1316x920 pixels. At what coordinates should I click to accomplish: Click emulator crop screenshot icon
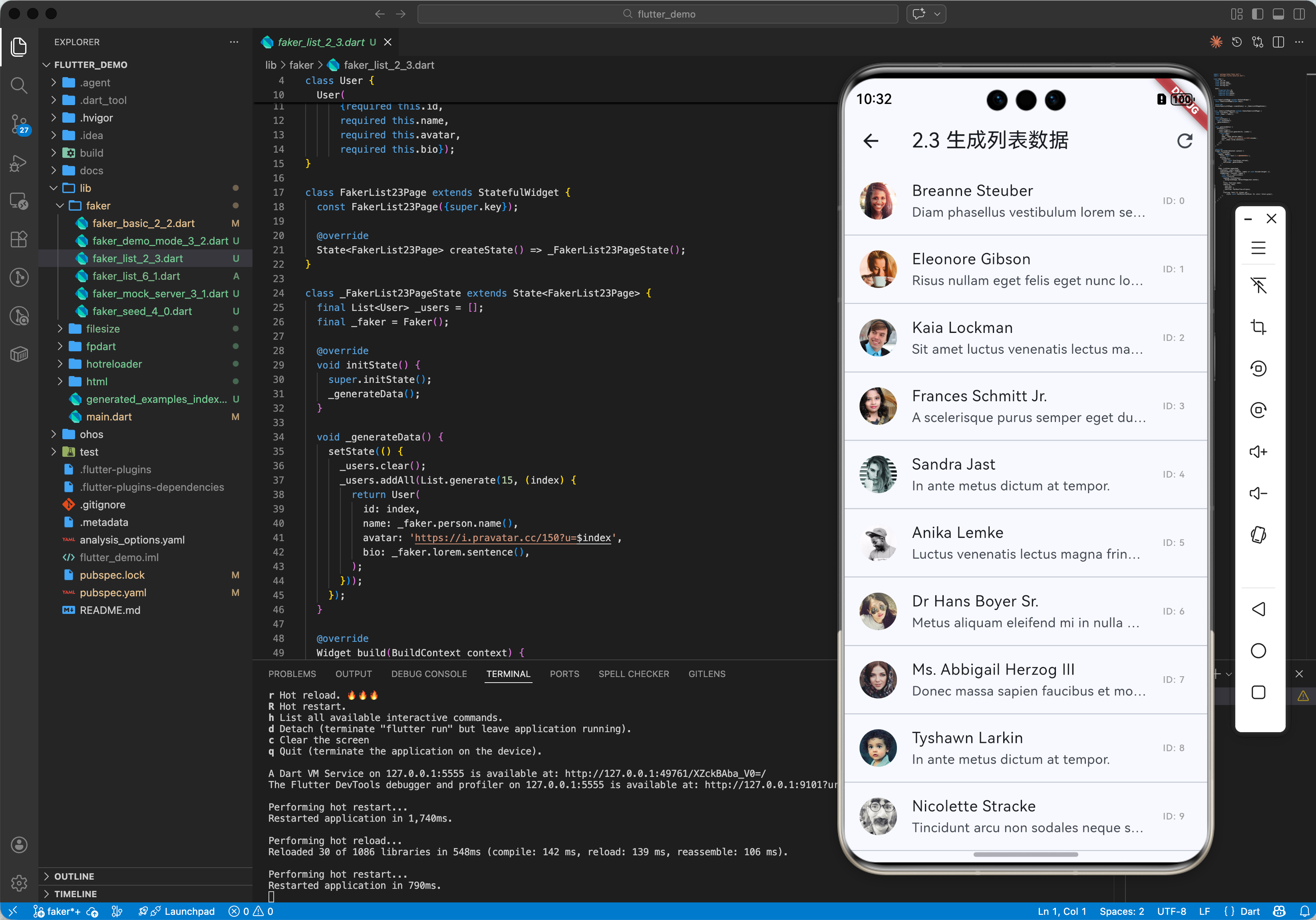(x=1258, y=327)
